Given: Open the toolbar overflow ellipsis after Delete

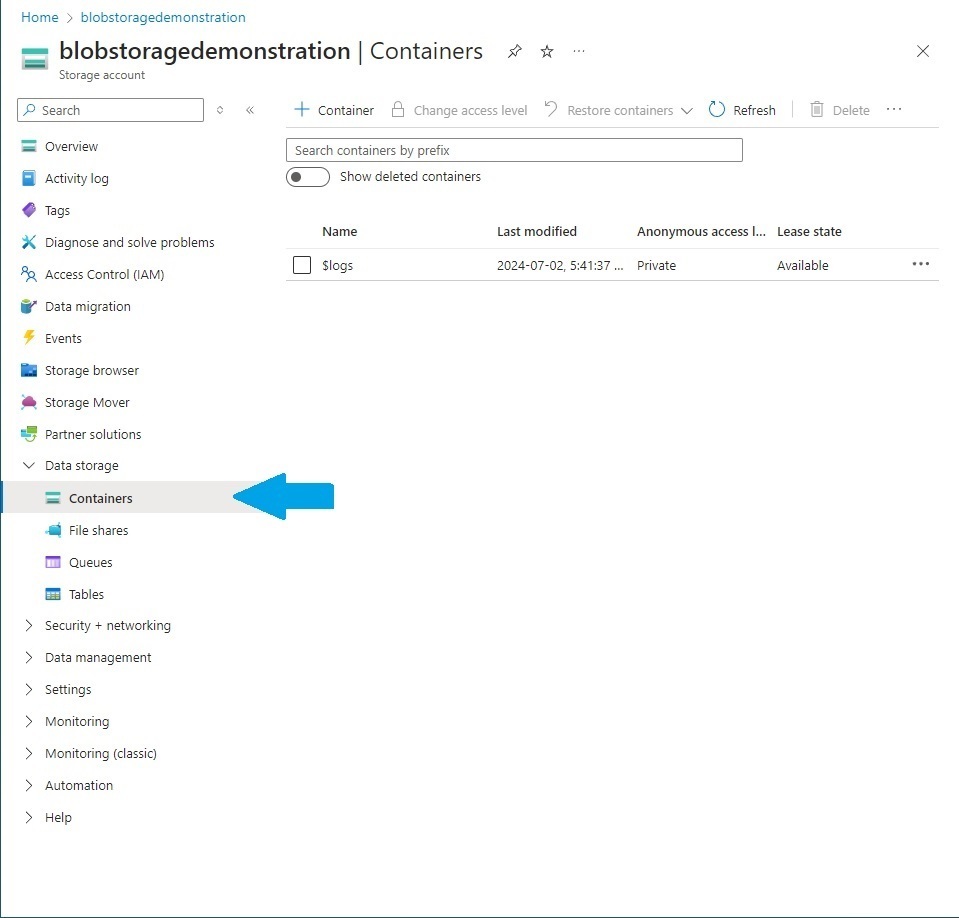Looking at the screenshot, I should pyautogui.click(x=894, y=109).
